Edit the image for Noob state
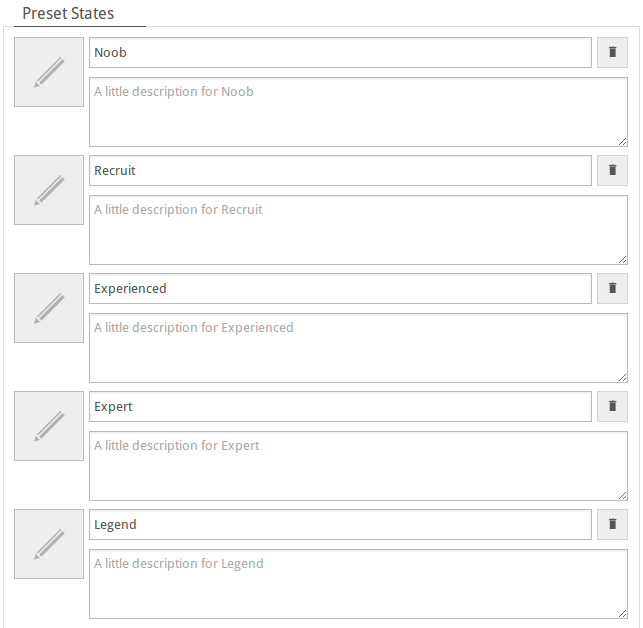 pos(49,72)
